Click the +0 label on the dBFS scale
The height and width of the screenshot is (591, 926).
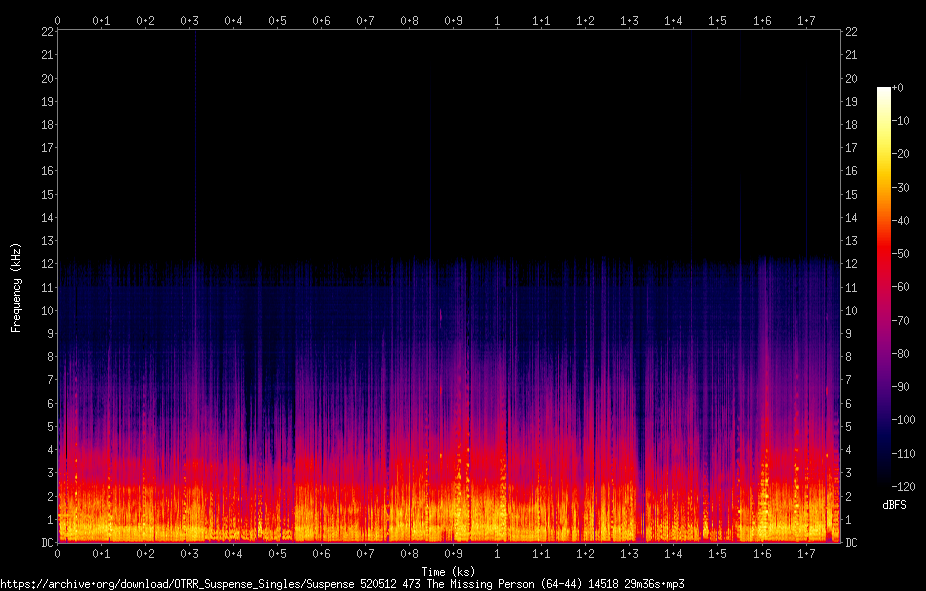tap(898, 87)
